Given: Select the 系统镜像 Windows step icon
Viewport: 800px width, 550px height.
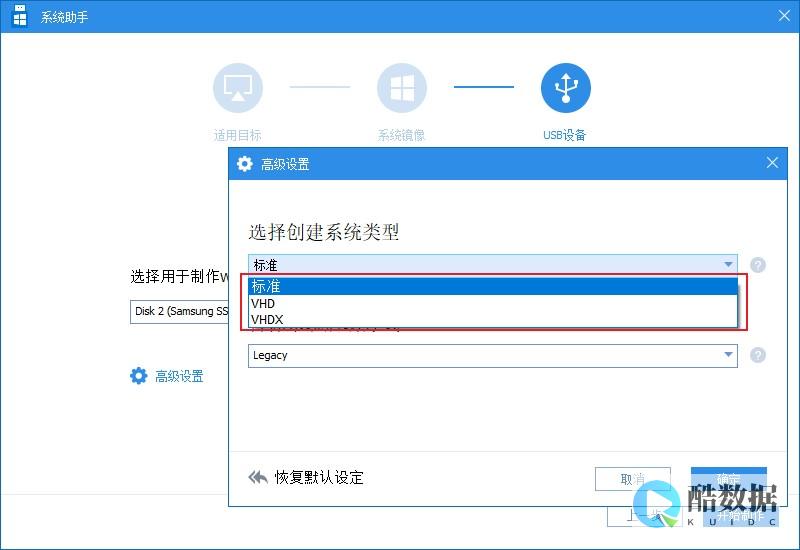Looking at the screenshot, I should (402, 88).
